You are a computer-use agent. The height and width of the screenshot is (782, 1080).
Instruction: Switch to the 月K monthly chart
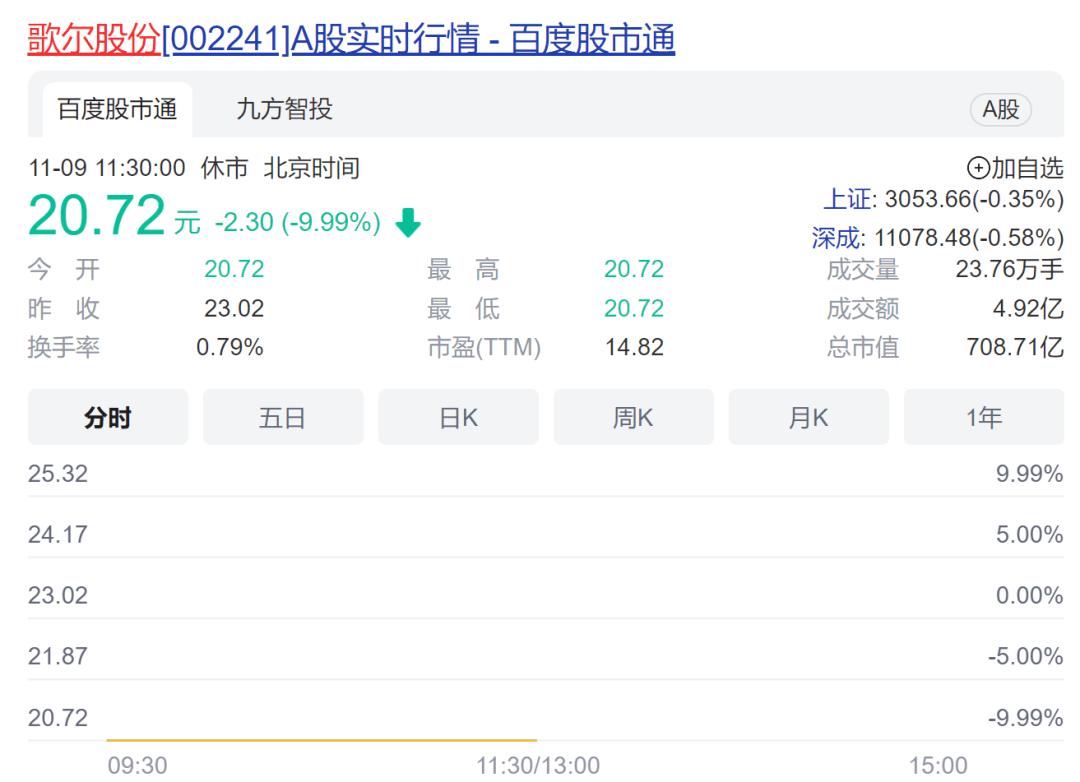pos(808,418)
